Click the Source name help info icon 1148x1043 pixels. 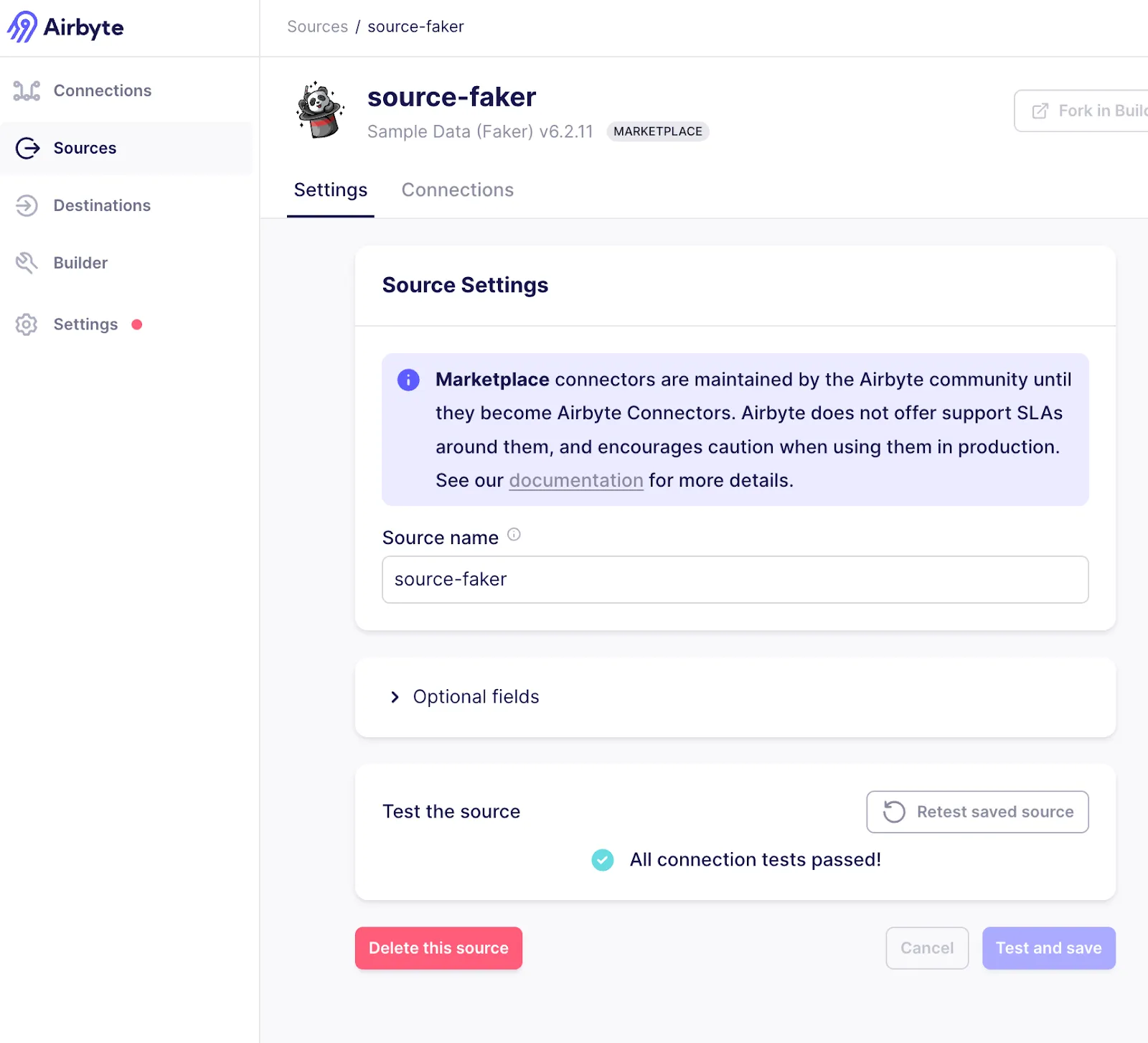[514, 534]
